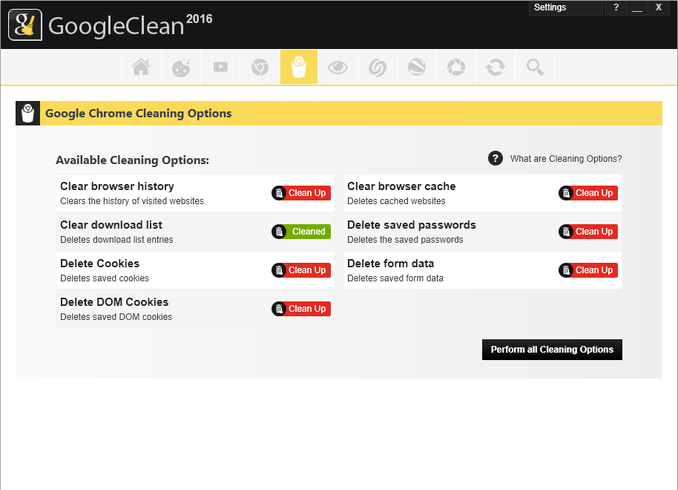The image size is (678, 490).
Task: Open the magnifying glass search icon
Action: tap(535, 67)
